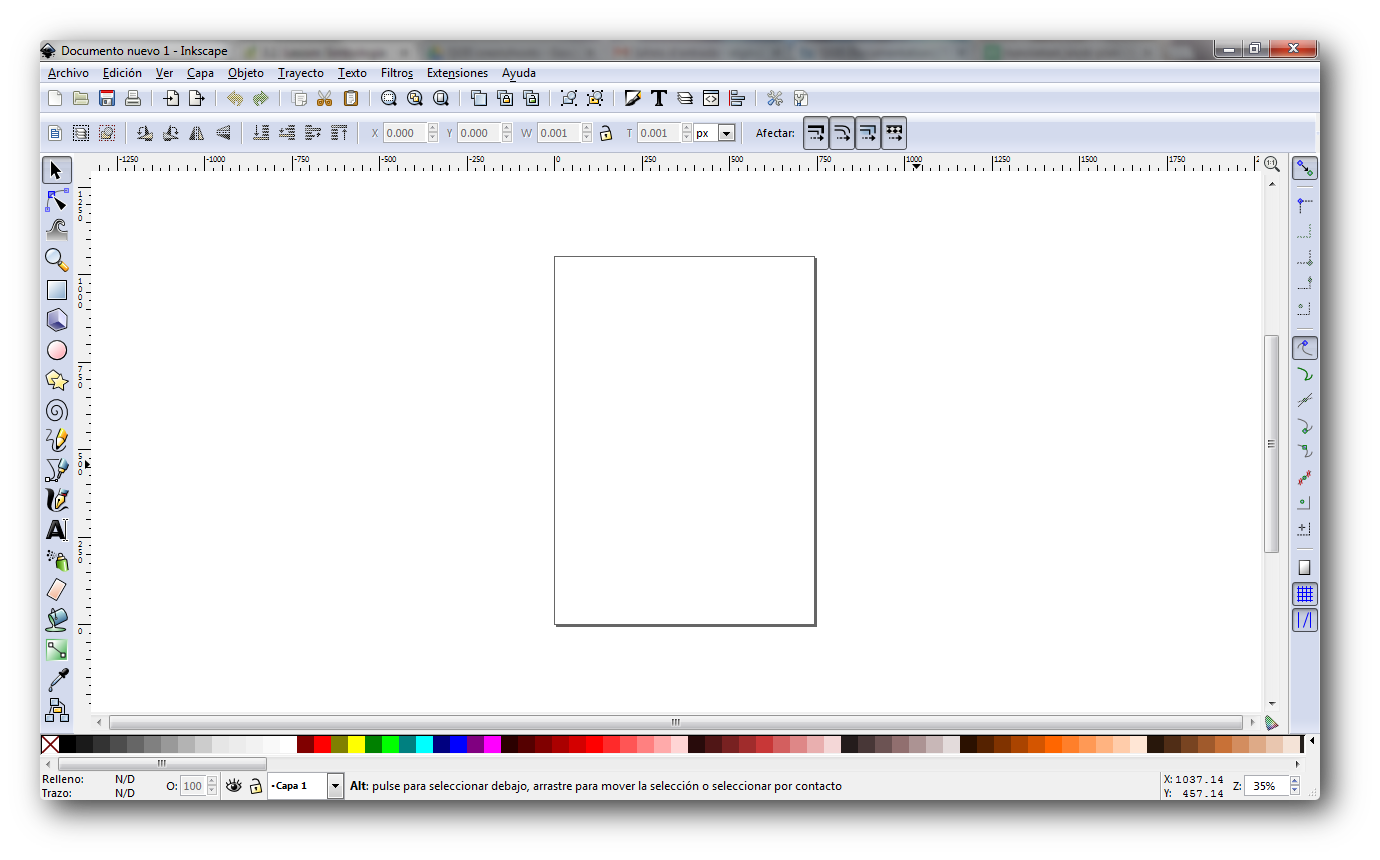The width and height of the screenshot is (1380, 860).
Task: Toggle snap to grids button
Action: (x=1305, y=594)
